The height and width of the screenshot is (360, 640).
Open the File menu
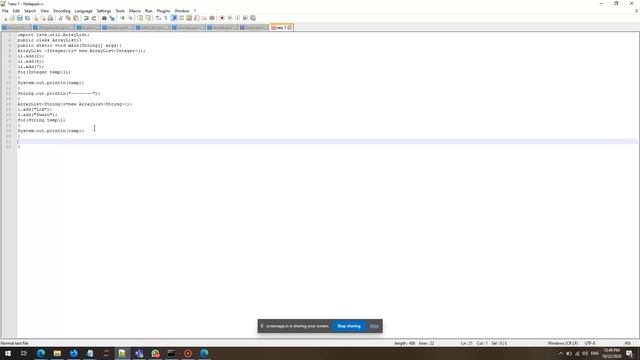(5, 11)
